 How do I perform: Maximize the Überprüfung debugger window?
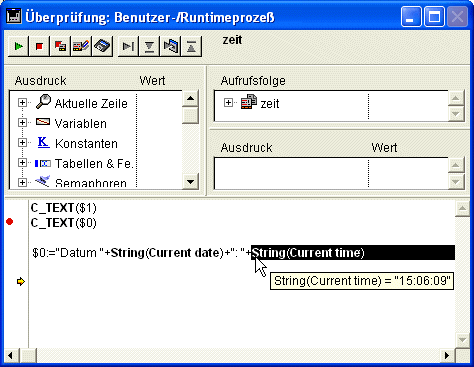tap(434, 16)
